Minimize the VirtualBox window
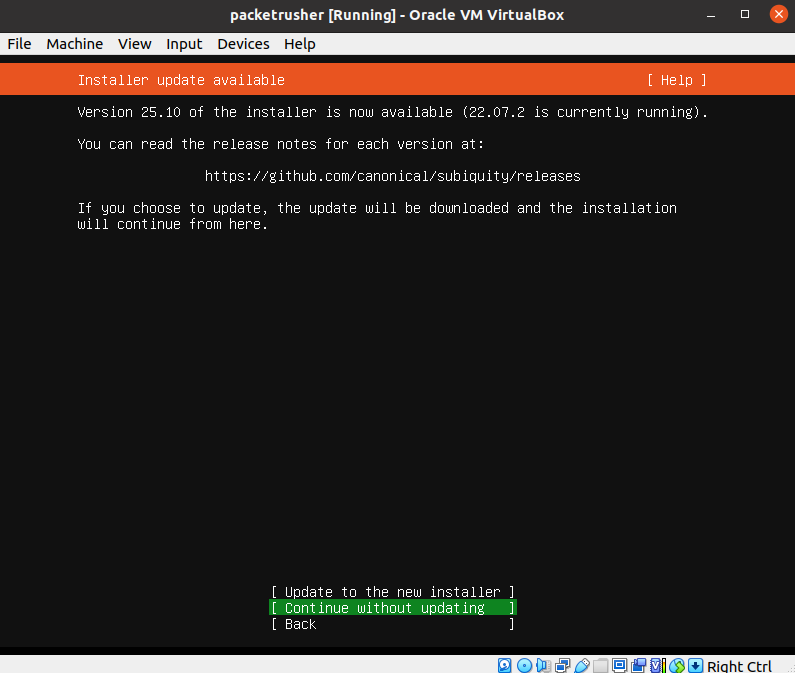Viewport: 795px width, 673px height. pos(711,15)
